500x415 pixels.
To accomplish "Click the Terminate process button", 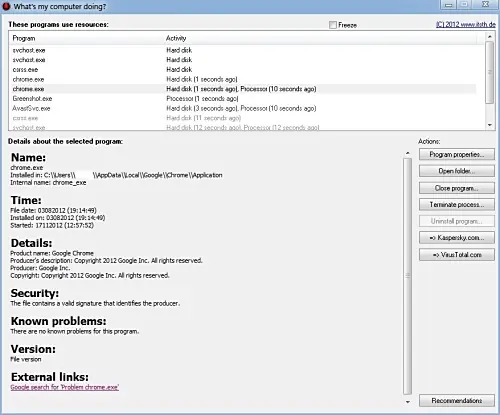I will point(457,205).
